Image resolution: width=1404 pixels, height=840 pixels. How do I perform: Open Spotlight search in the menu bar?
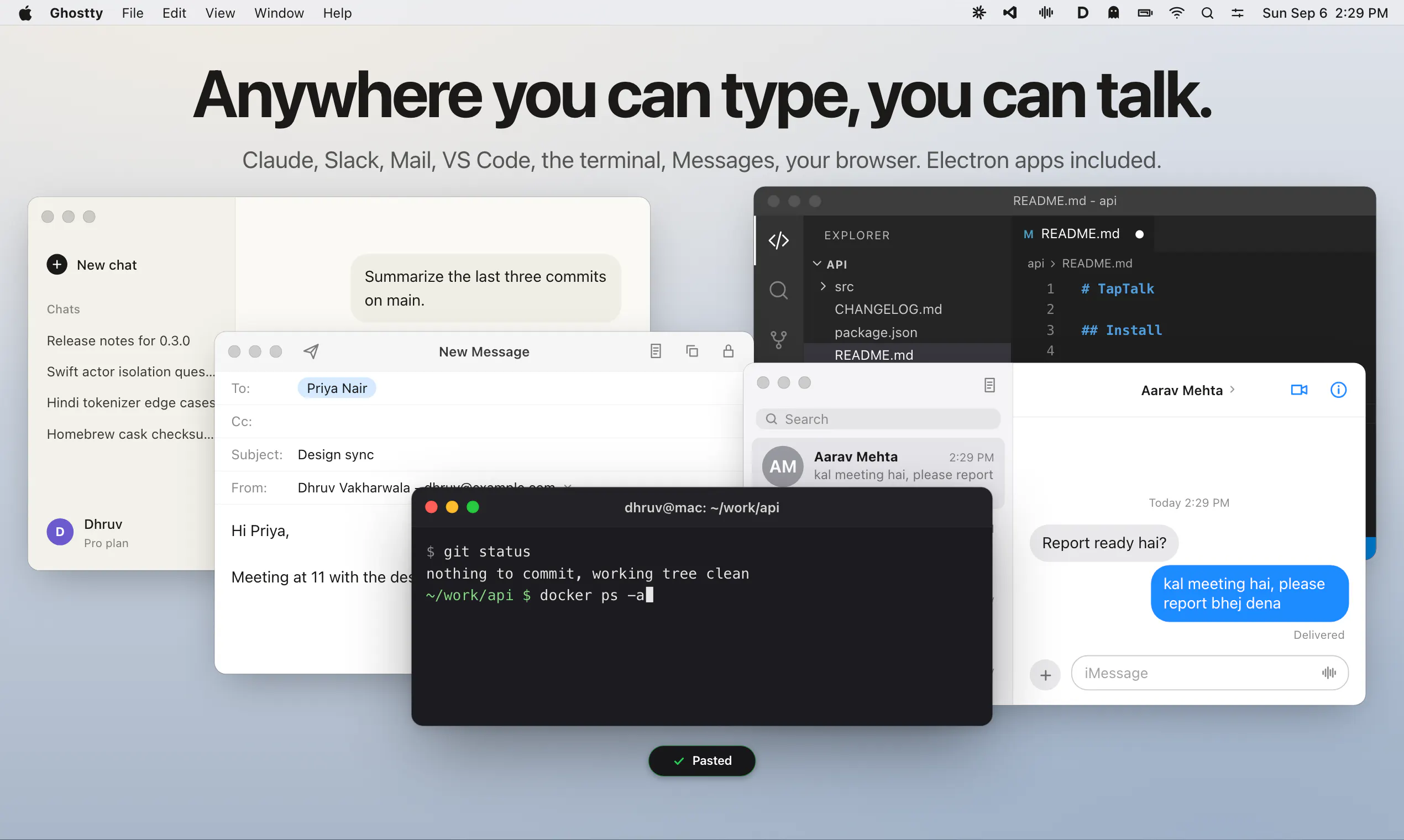(x=1207, y=13)
